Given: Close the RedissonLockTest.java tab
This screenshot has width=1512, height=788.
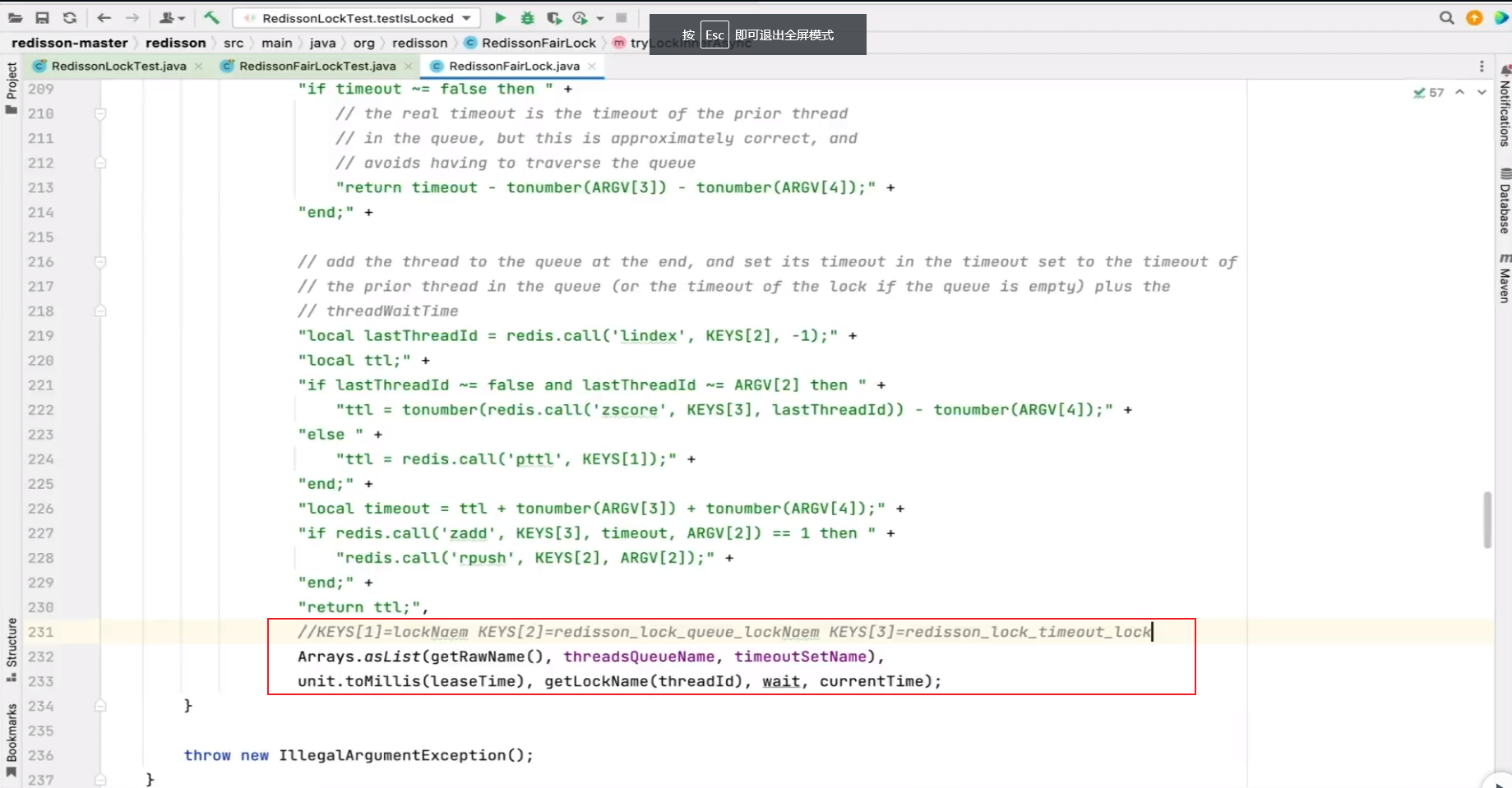Looking at the screenshot, I should [x=198, y=66].
